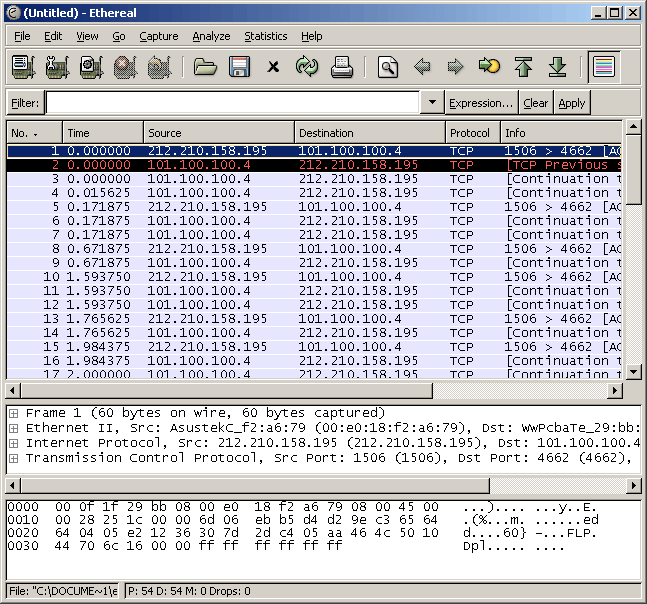Clear the display filter
The width and height of the screenshot is (647, 604).
point(536,103)
